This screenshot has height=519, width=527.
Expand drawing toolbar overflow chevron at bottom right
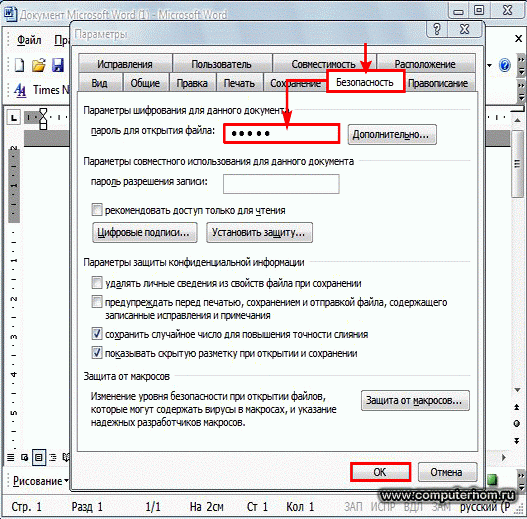pos(521,481)
